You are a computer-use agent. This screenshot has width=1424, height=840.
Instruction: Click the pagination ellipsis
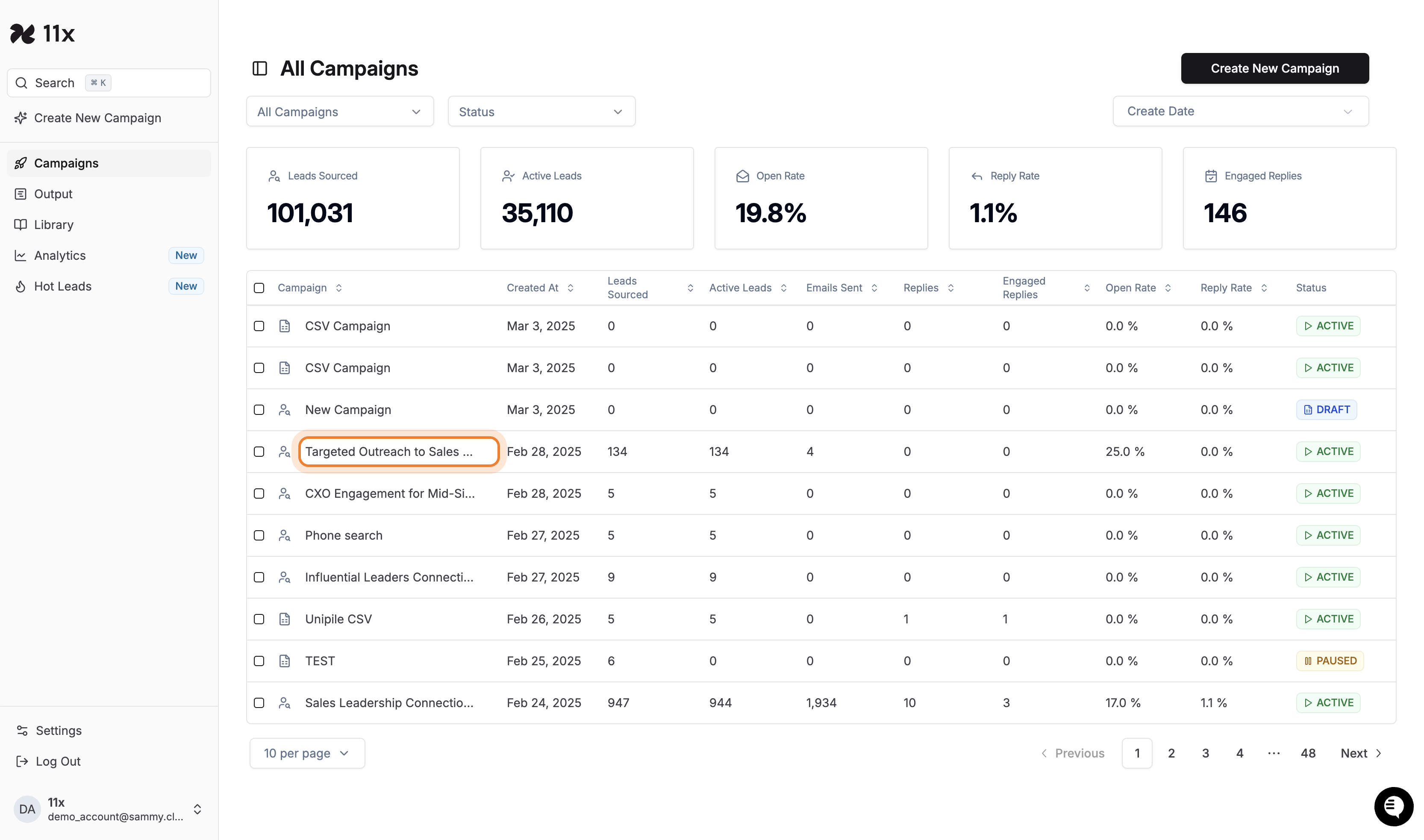click(x=1274, y=753)
